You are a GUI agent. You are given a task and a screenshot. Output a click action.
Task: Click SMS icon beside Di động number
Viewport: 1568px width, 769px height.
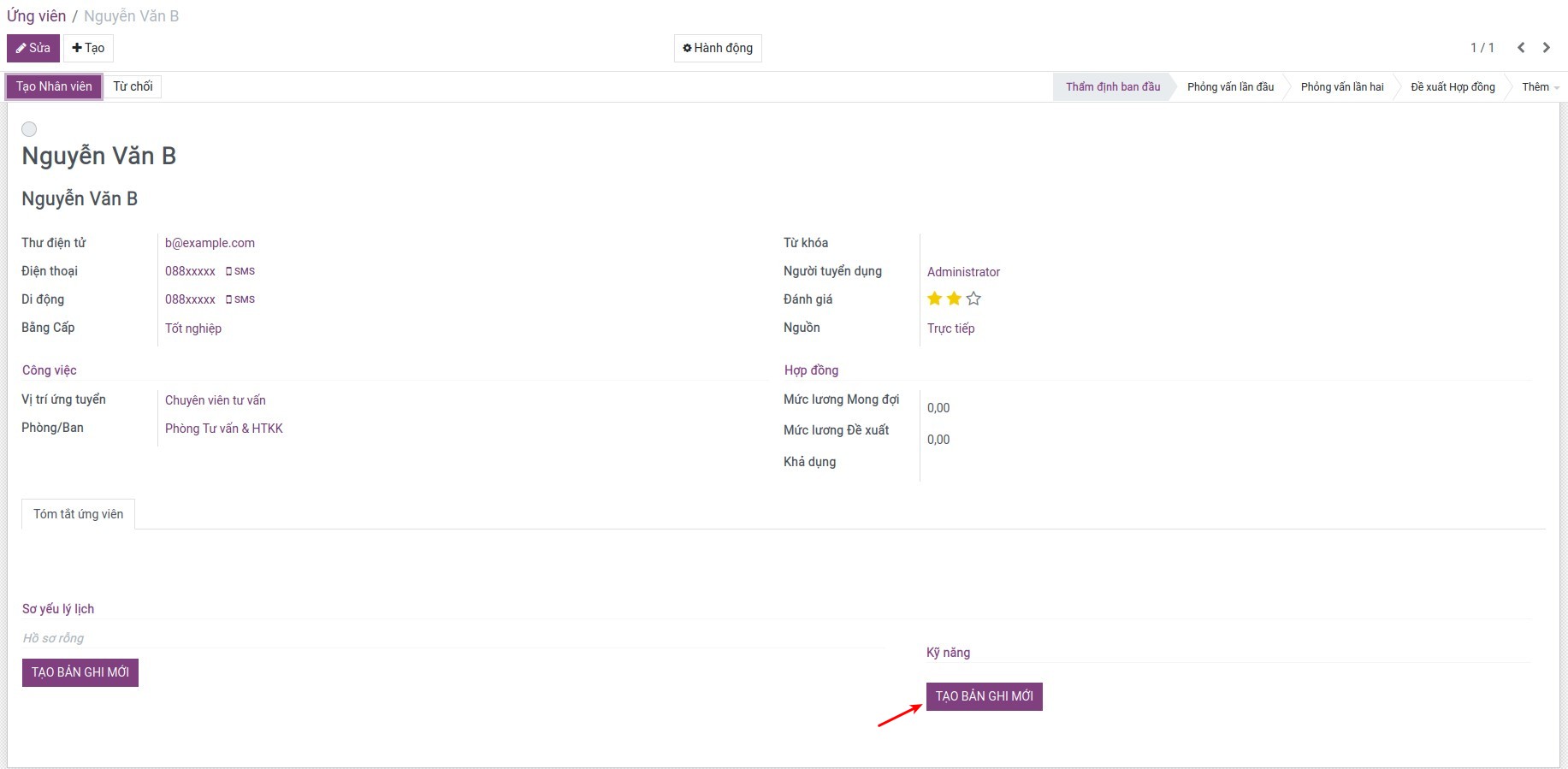(x=240, y=299)
